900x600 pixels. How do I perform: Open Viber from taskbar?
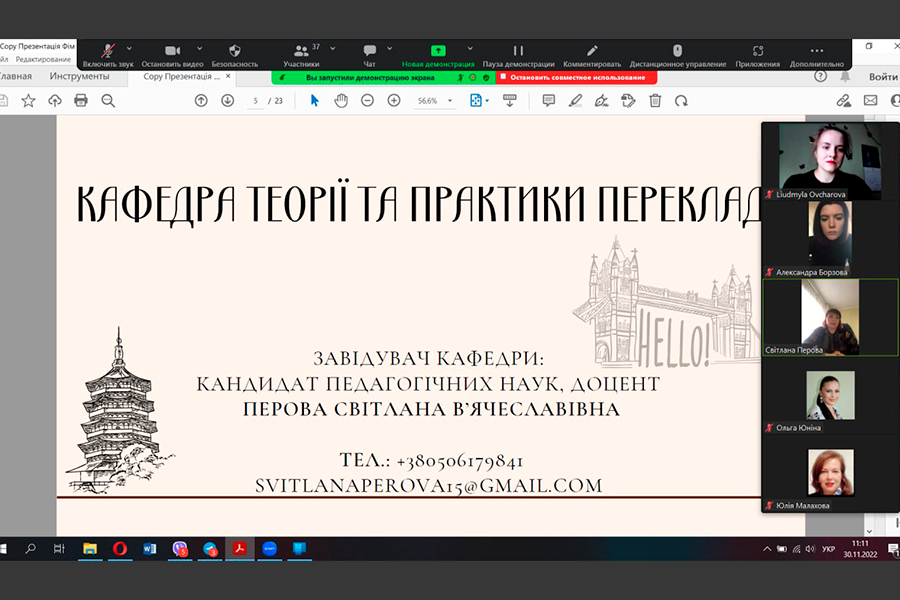pos(180,549)
